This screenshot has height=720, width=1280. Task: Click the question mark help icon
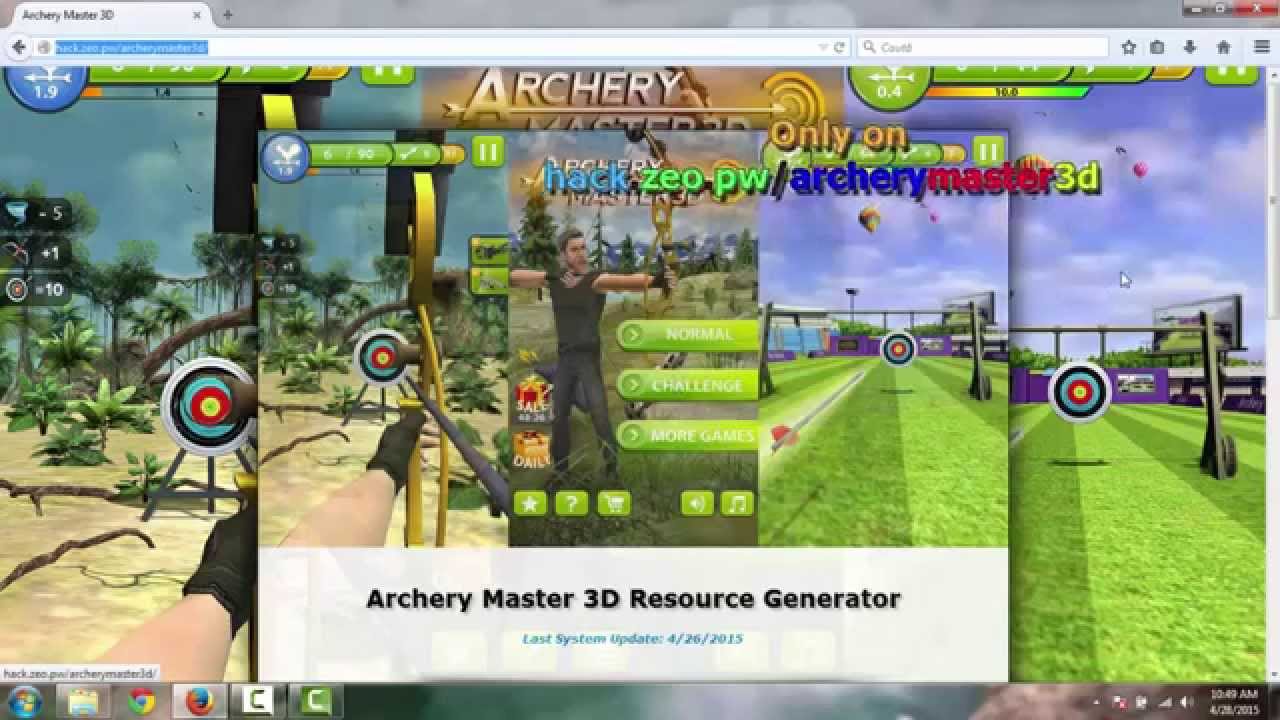coord(571,503)
